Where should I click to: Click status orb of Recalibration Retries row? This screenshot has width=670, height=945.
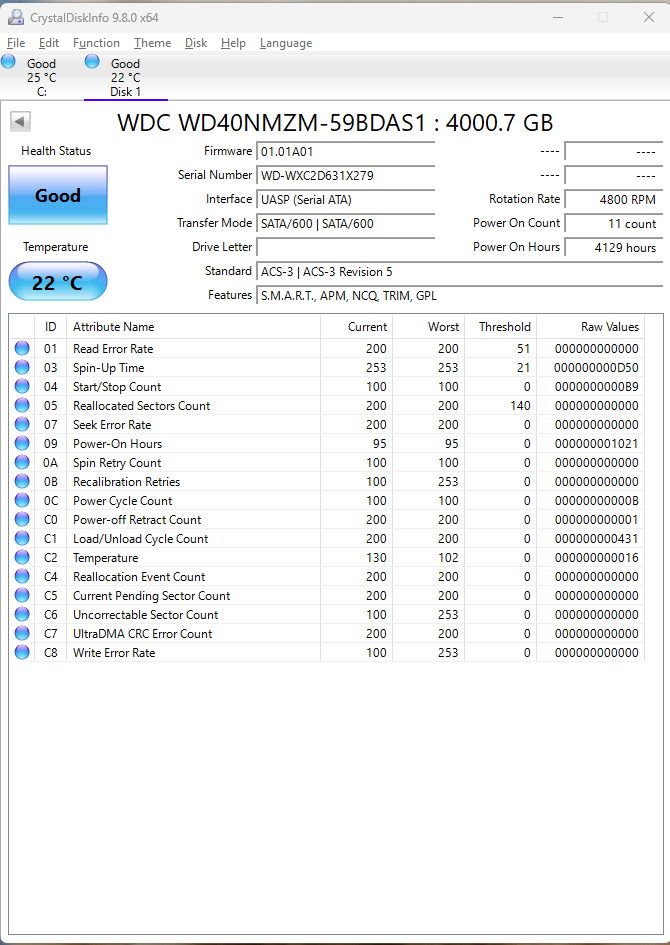pyautogui.click(x=22, y=481)
